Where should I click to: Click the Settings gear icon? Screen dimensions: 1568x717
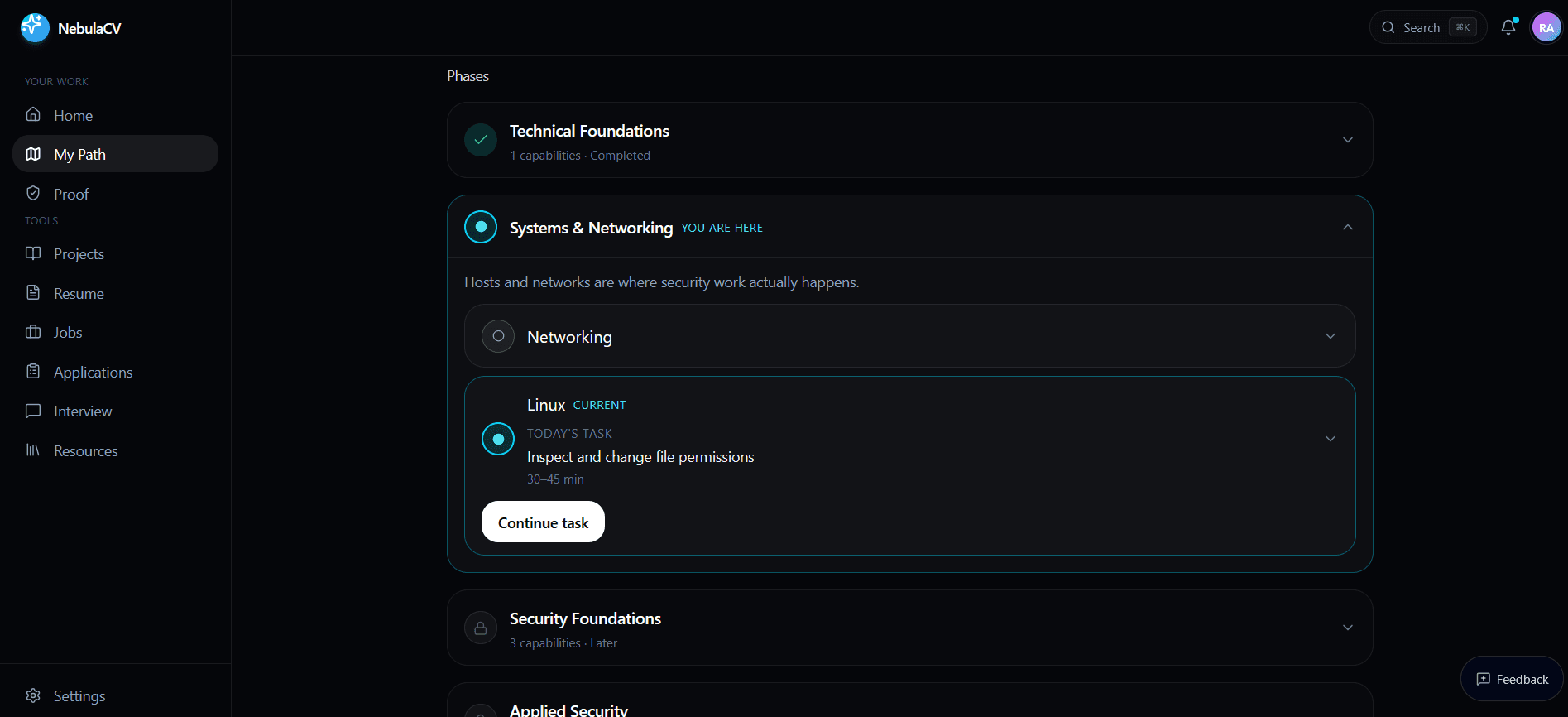click(33, 695)
